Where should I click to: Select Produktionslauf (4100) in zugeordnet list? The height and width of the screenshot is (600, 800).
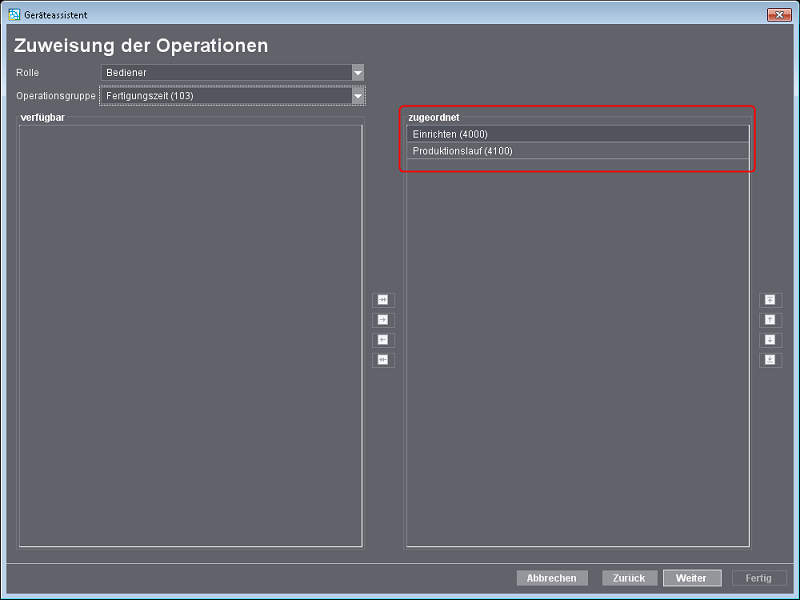(577, 151)
